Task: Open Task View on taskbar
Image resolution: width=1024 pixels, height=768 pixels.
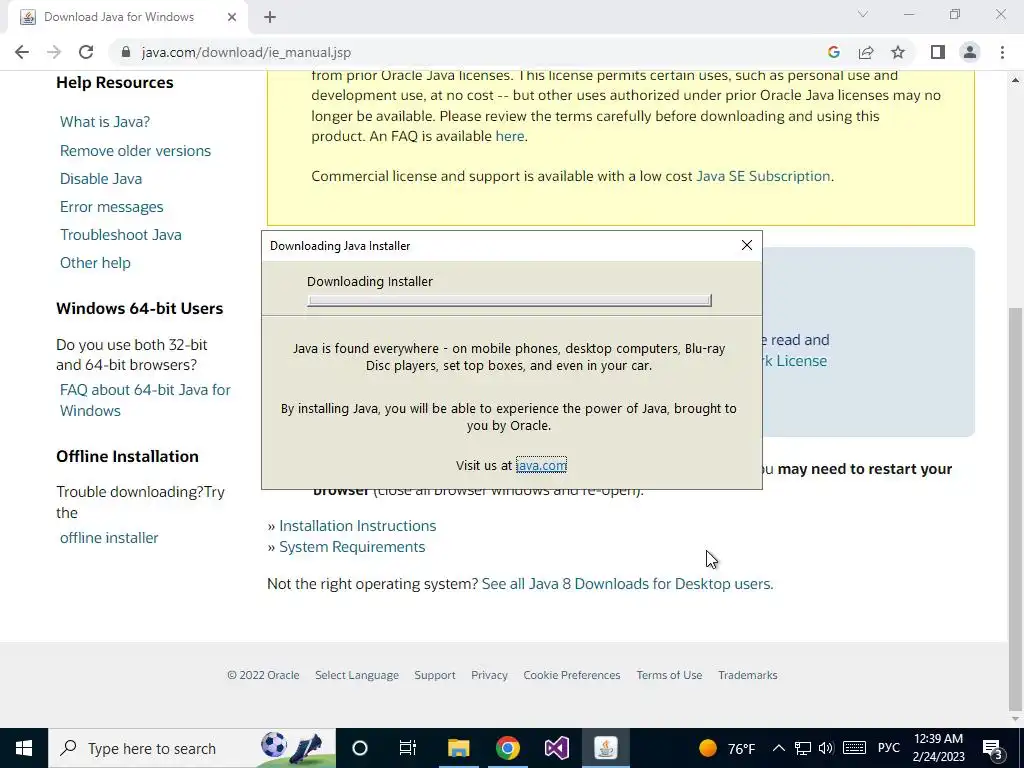Action: (x=408, y=748)
